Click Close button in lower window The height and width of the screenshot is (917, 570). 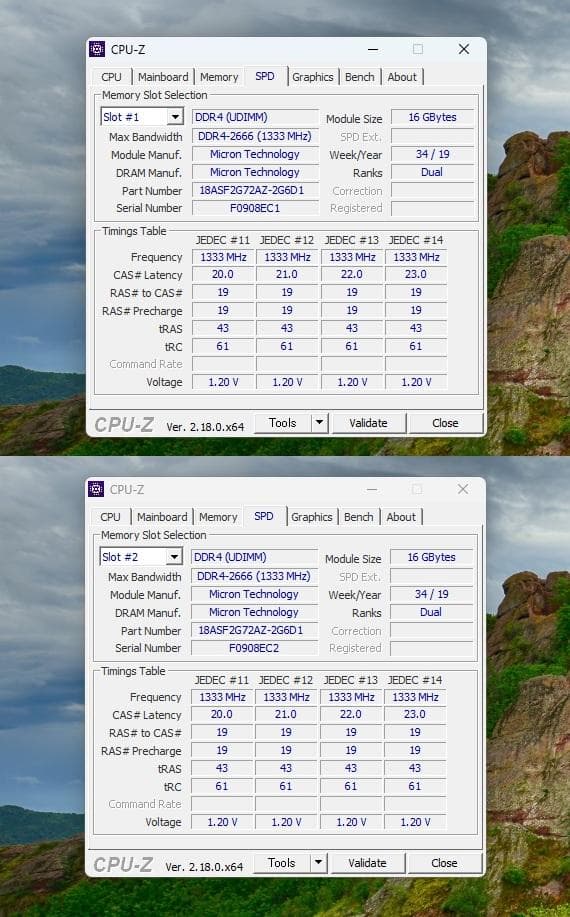pyautogui.click(x=444, y=863)
